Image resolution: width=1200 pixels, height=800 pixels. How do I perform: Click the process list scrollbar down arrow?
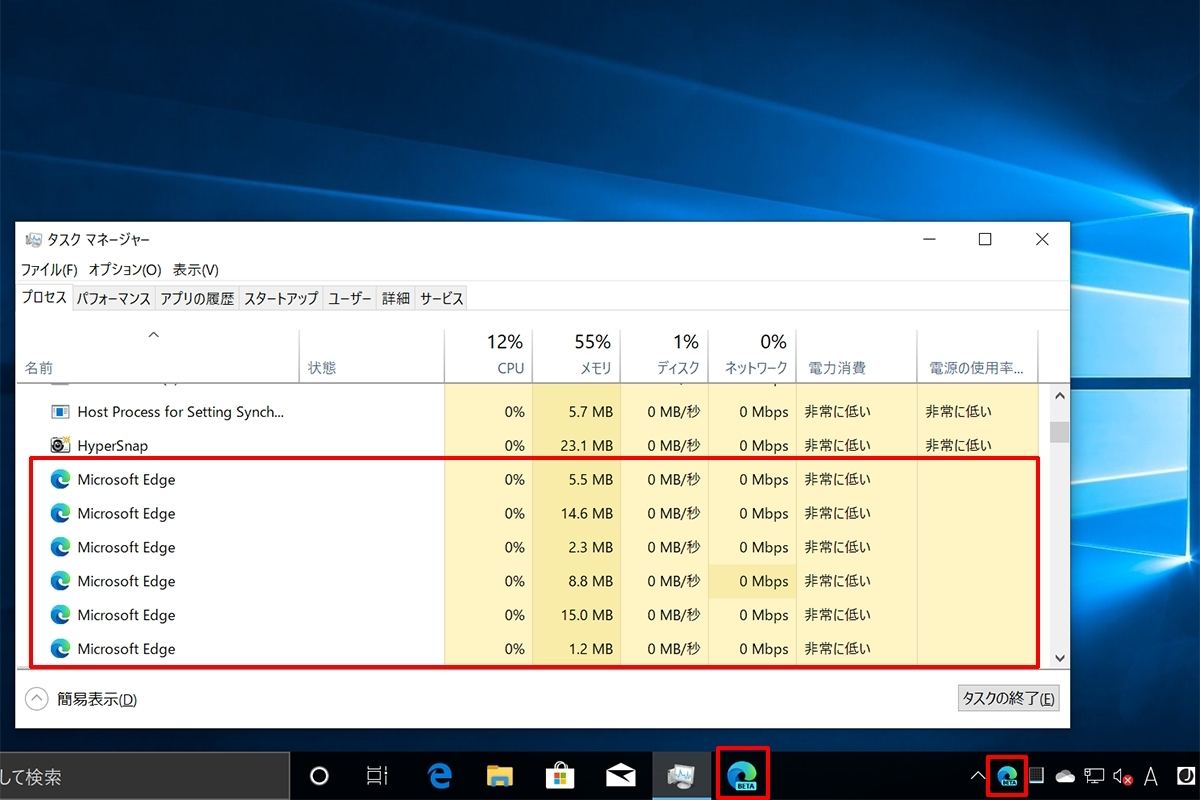click(1059, 658)
